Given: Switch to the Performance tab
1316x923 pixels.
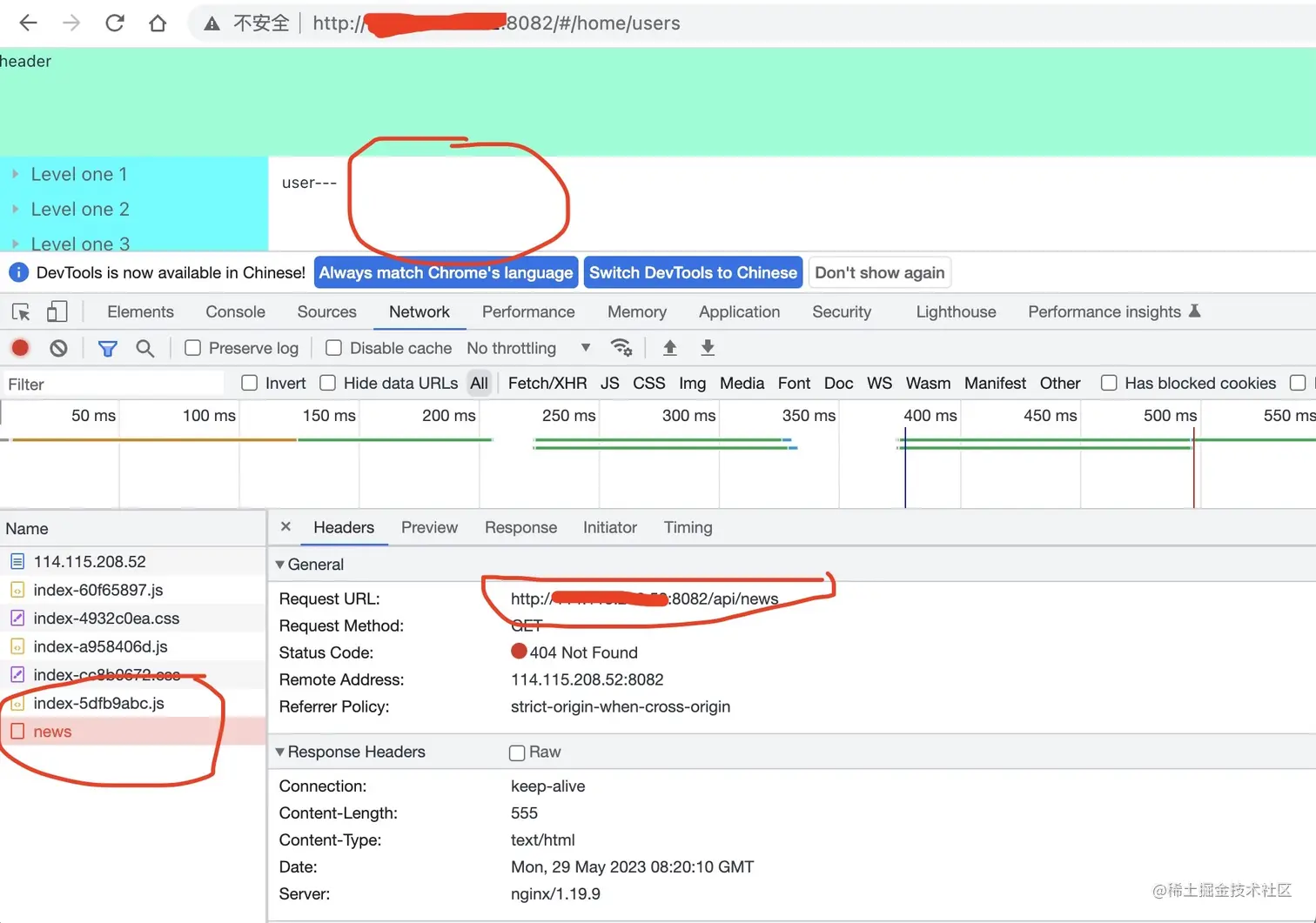Looking at the screenshot, I should coord(528,311).
